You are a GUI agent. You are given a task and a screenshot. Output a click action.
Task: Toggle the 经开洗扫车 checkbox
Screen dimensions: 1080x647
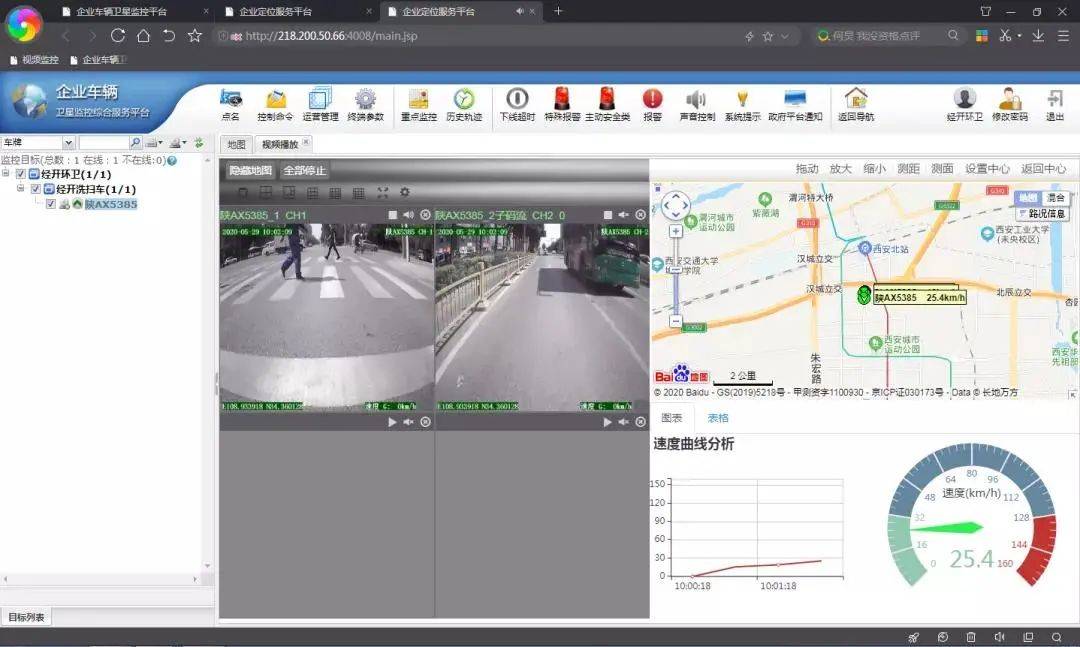(36, 189)
